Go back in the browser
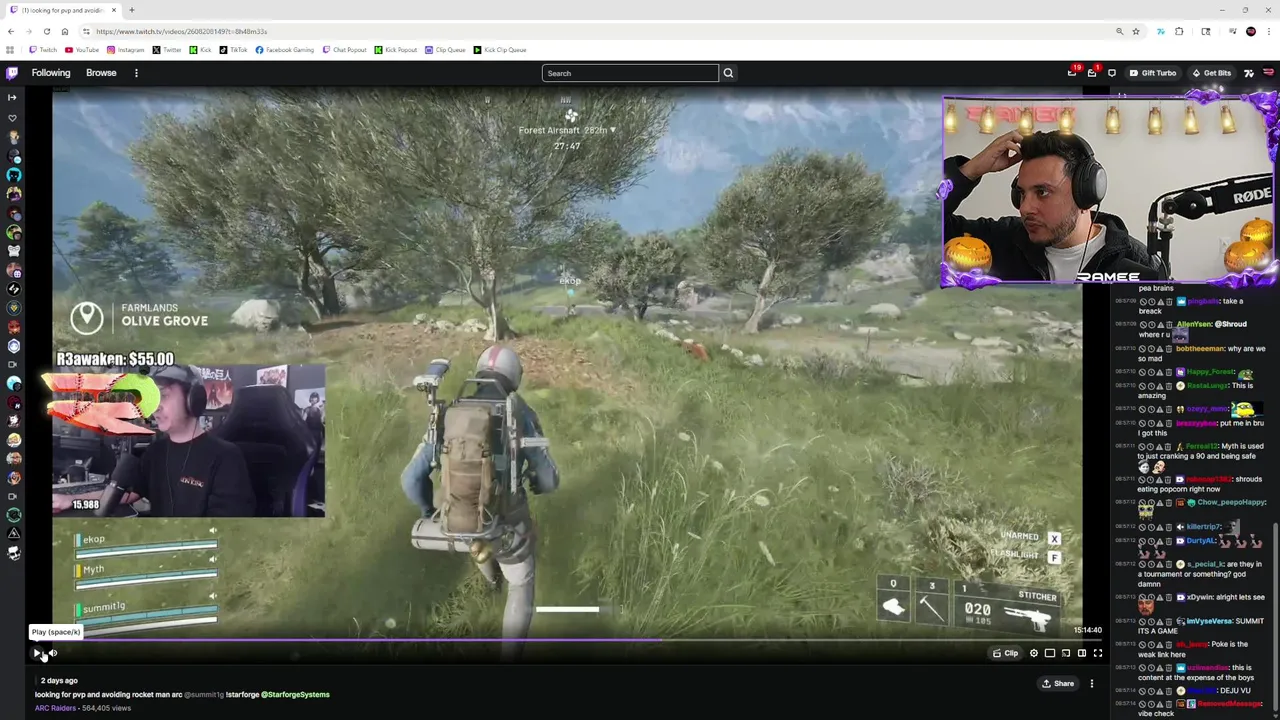This screenshot has height=720, width=1280. pyautogui.click(x=11, y=32)
